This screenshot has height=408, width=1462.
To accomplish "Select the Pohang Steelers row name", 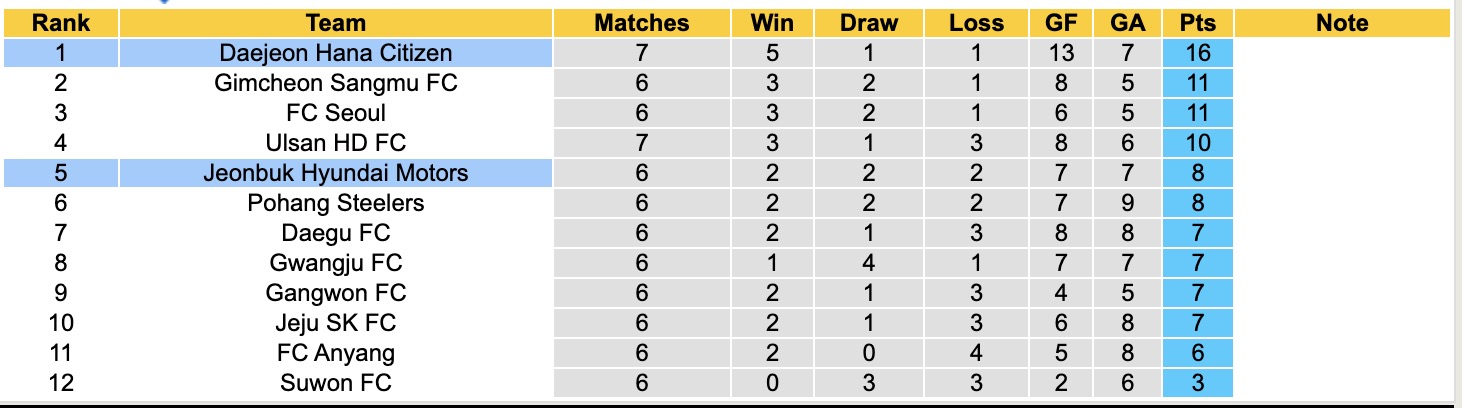I will pos(336,203).
